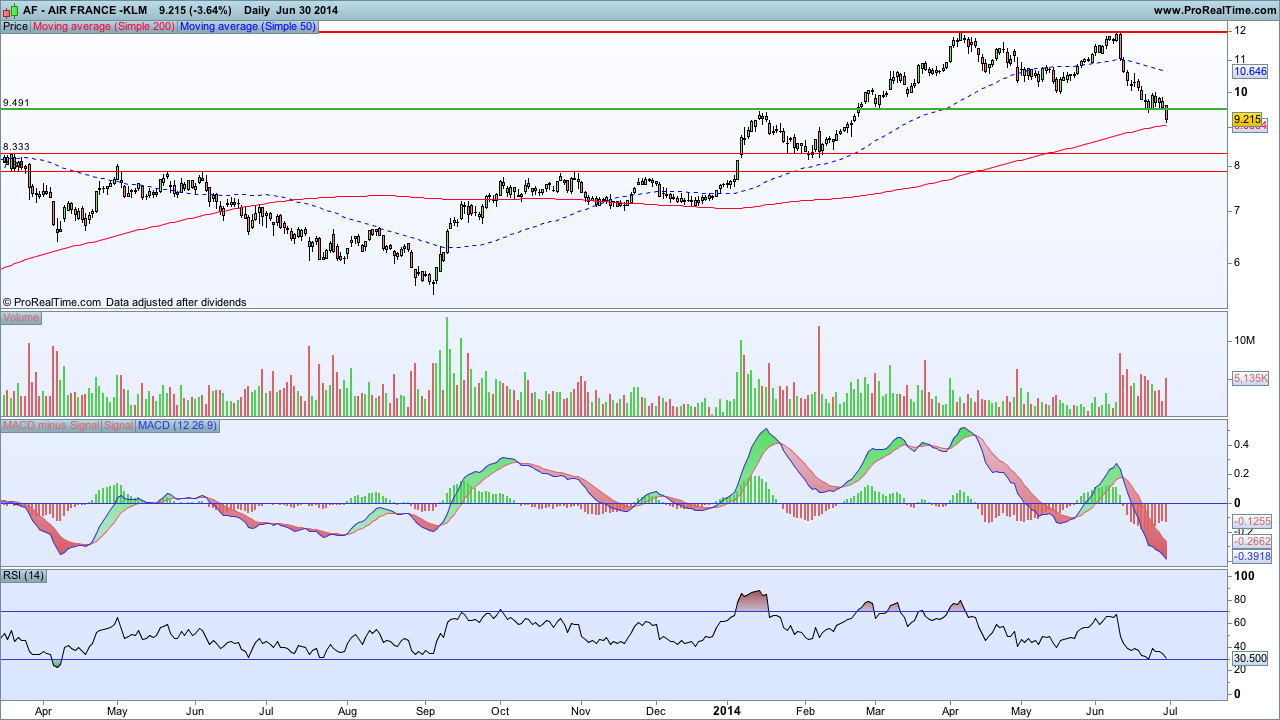Click the MACD minus Signal label
The width and height of the screenshot is (1280, 720).
coord(51,426)
